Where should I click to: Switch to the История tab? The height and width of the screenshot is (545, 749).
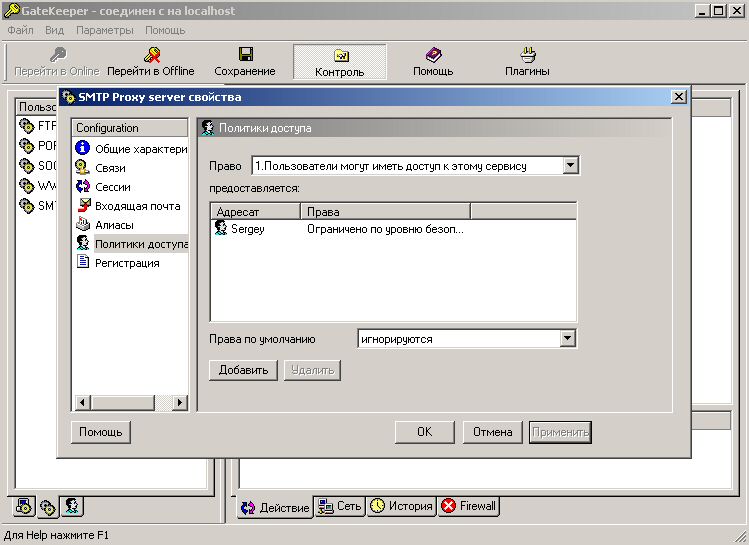pyautogui.click(x=401, y=506)
